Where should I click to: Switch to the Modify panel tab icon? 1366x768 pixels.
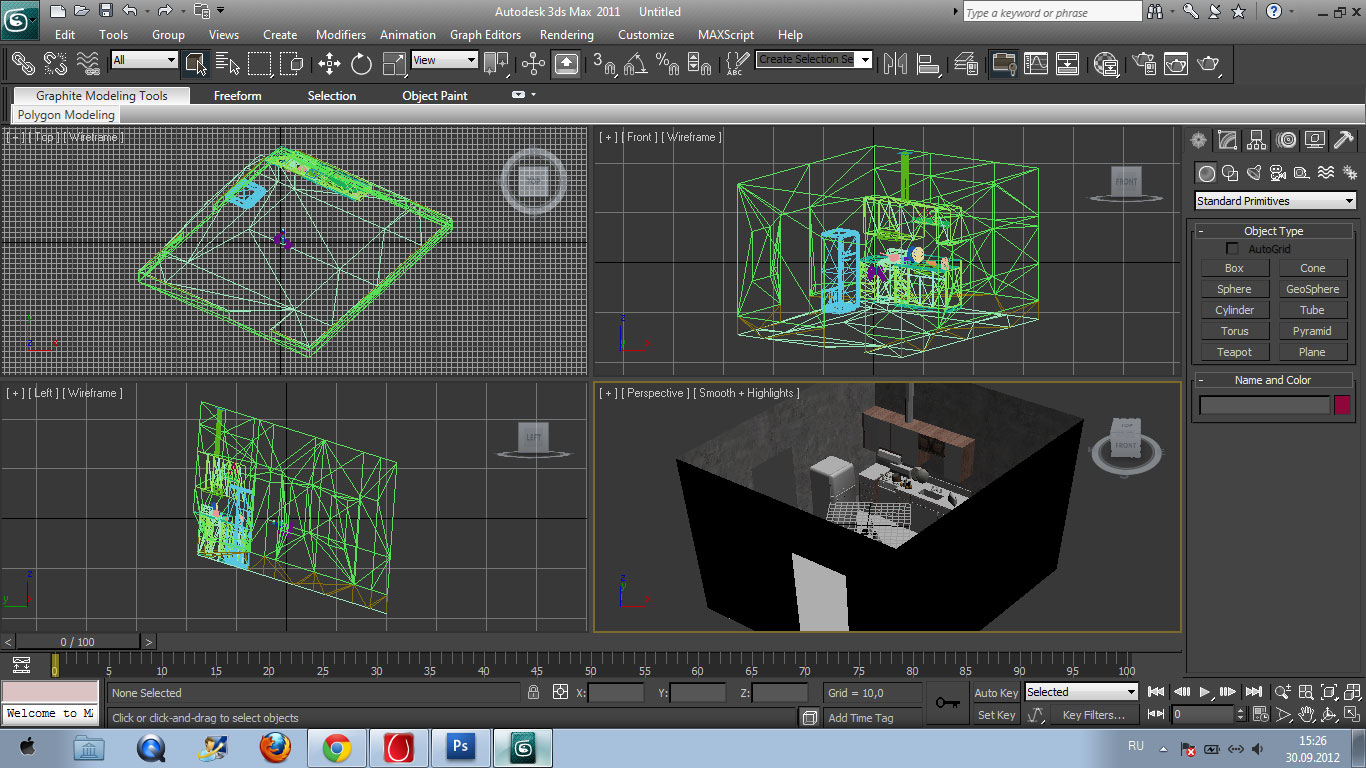pos(1227,140)
